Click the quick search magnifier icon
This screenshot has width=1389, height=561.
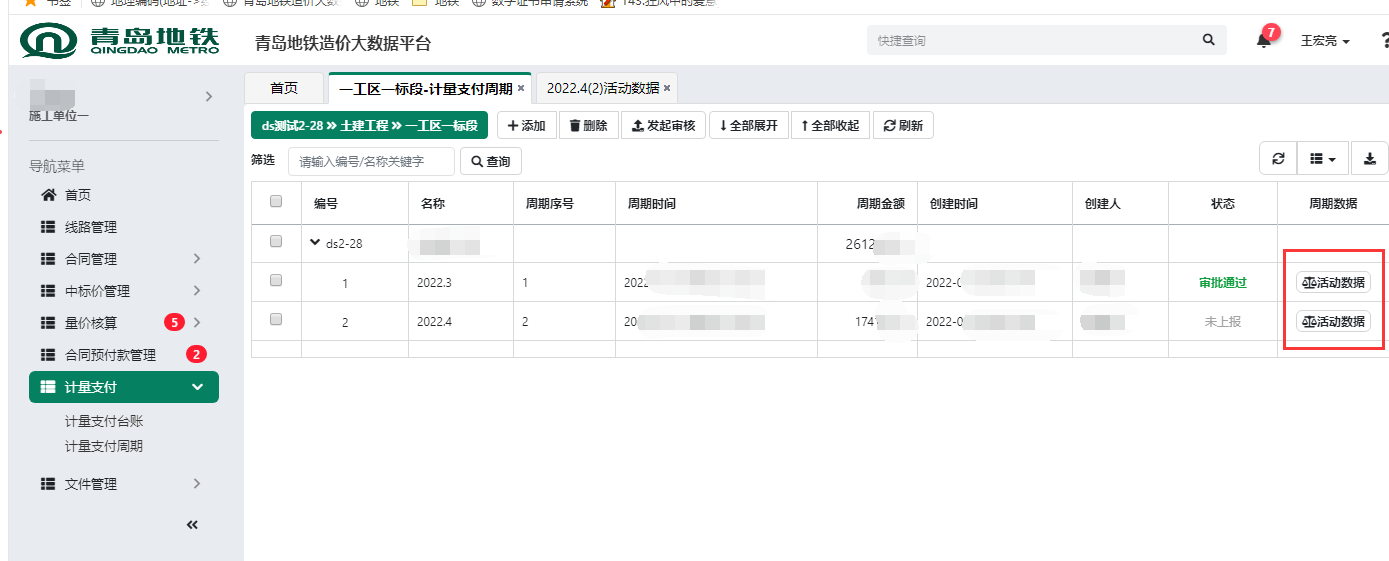[1208, 40]
